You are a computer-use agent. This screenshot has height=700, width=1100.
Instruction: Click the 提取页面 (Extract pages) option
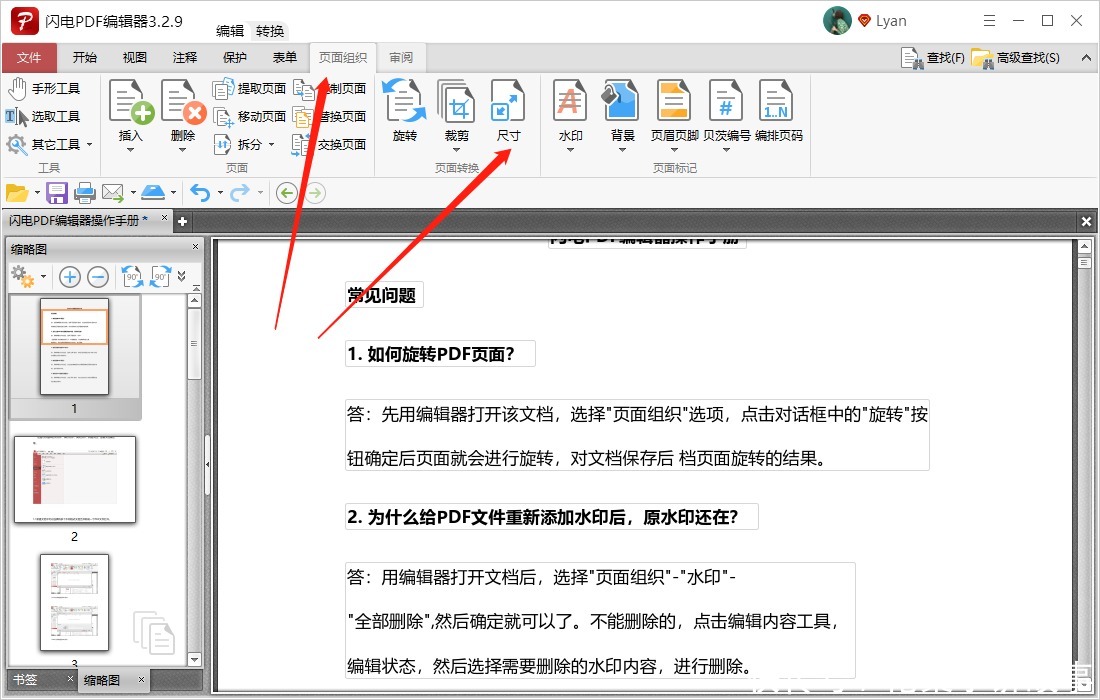click(x=252, y=88)
